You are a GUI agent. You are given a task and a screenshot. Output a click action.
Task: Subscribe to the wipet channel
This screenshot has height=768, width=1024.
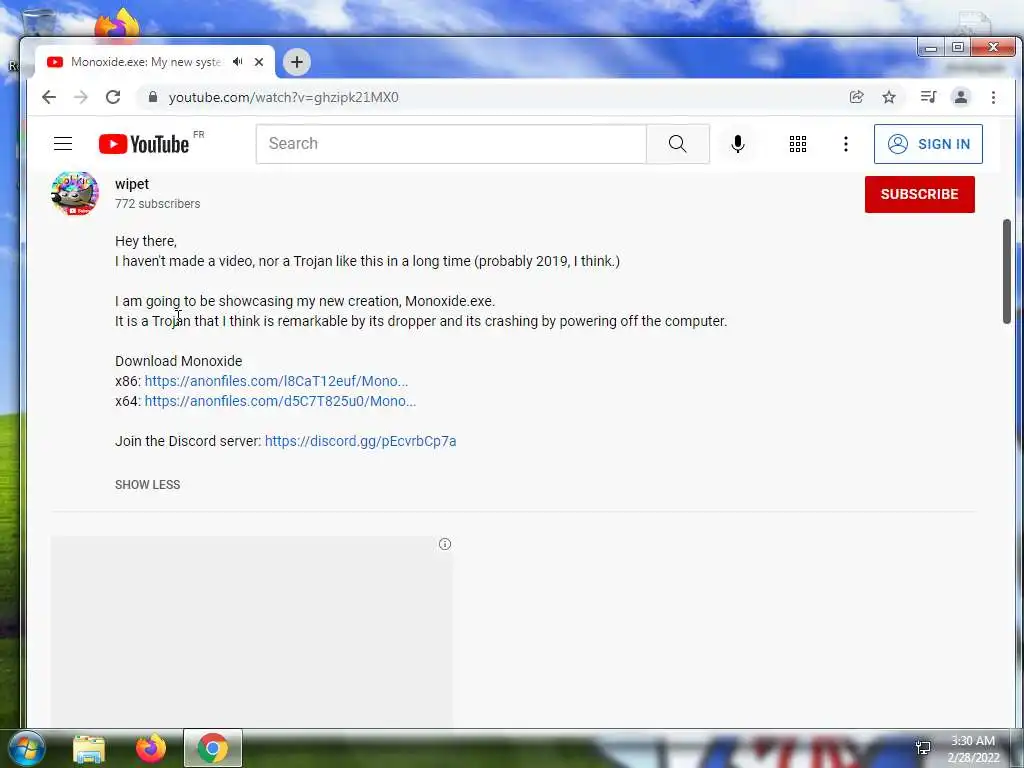point(920,194)
